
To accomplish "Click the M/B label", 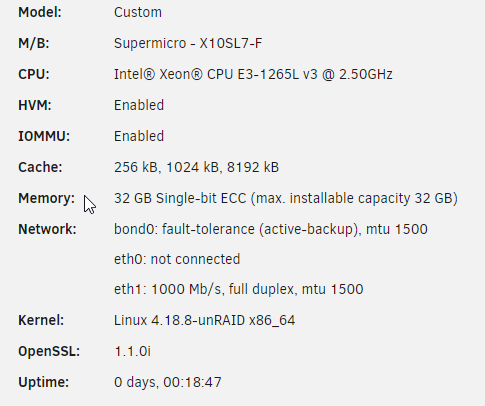I will [x=34, y=43].
